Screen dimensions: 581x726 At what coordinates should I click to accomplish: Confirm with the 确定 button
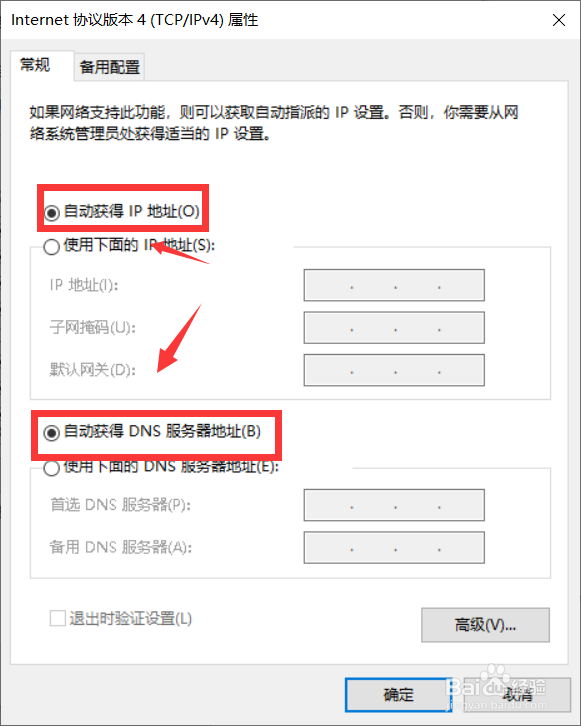398,695
